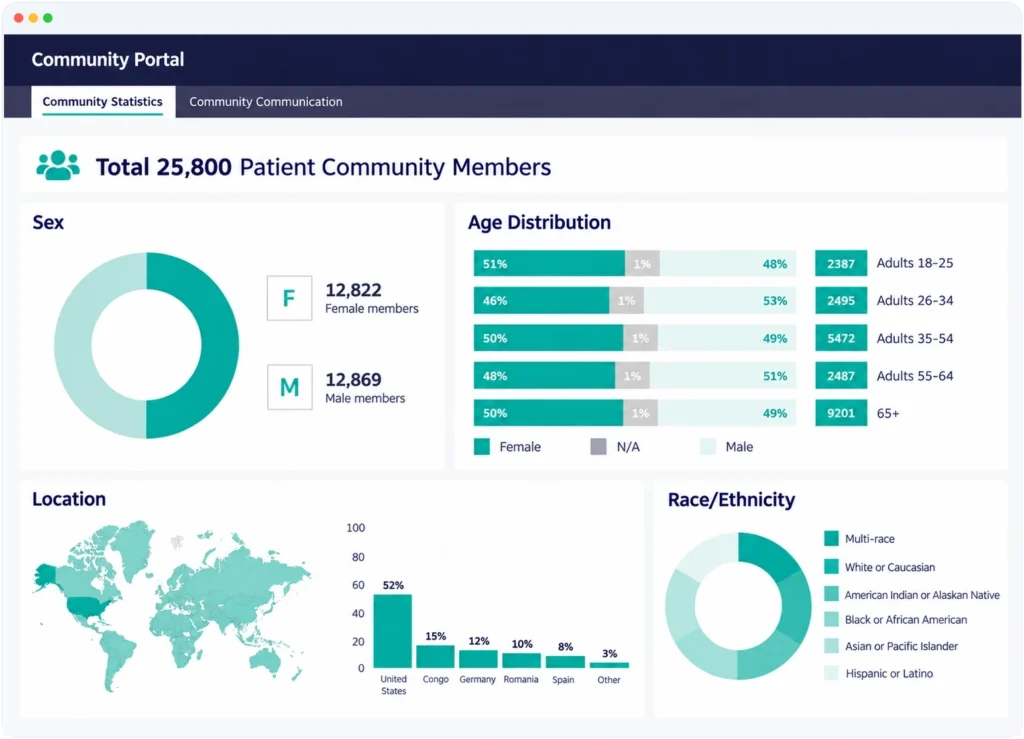
Task: Click the 2387 count badge
Action: click(x=841, y=264)
